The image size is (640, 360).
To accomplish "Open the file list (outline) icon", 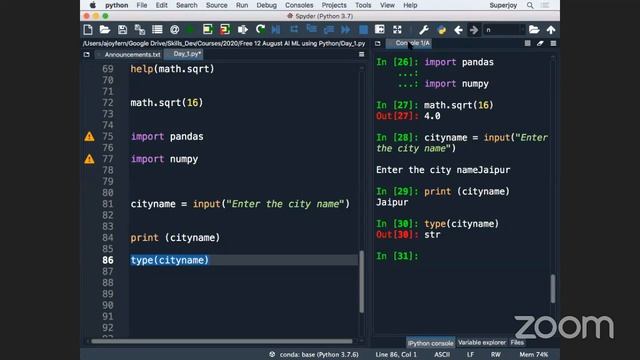I will tap(157, 30).
